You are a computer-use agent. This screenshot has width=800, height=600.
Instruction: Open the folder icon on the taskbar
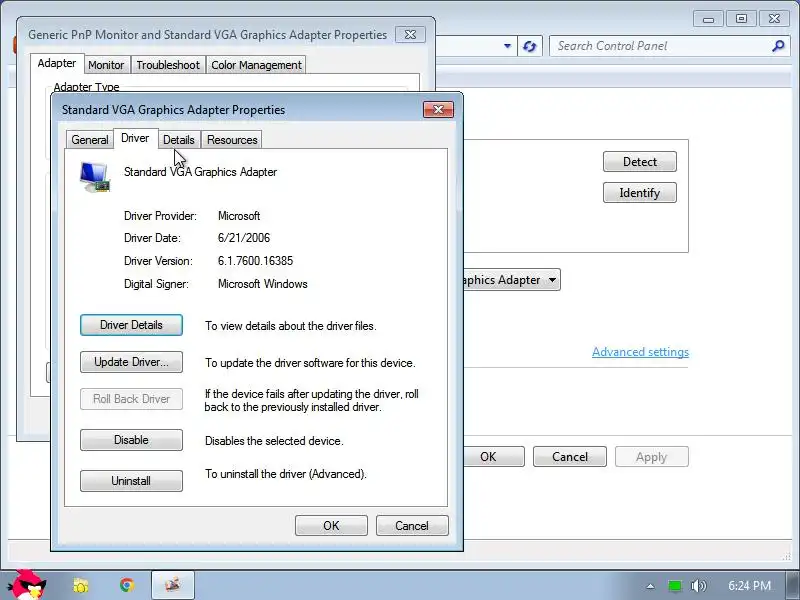click(x=81, y=585)
